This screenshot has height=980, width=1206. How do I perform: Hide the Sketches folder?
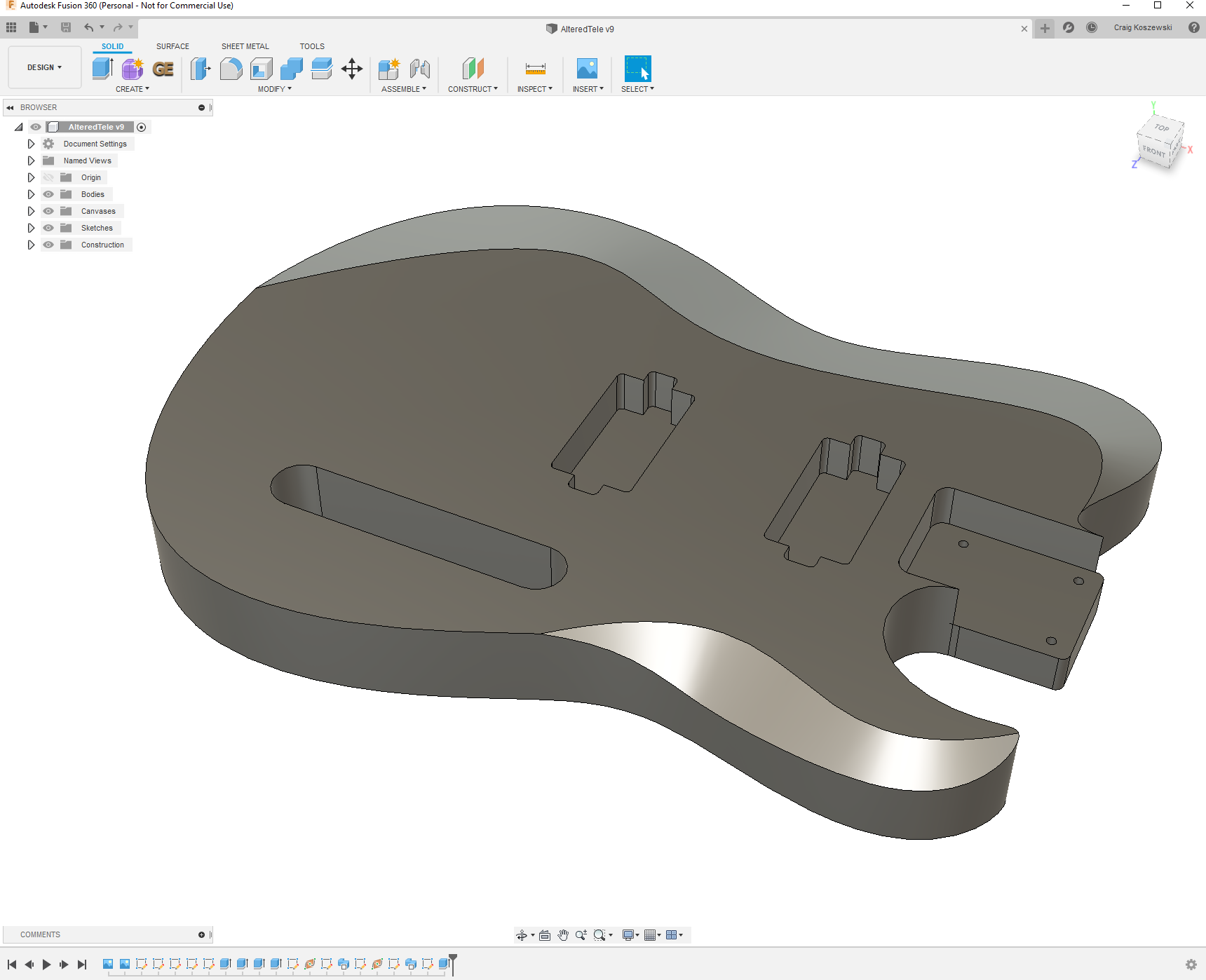(x=48, y=228)
